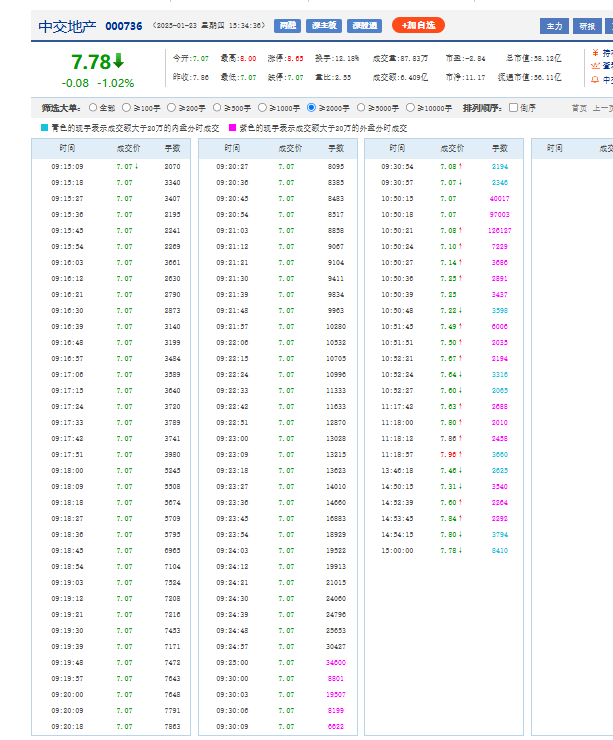Add stock with the +加自选 button
Image resolution: width=613 pixels, height=740 pixels.
click(418, 25)
